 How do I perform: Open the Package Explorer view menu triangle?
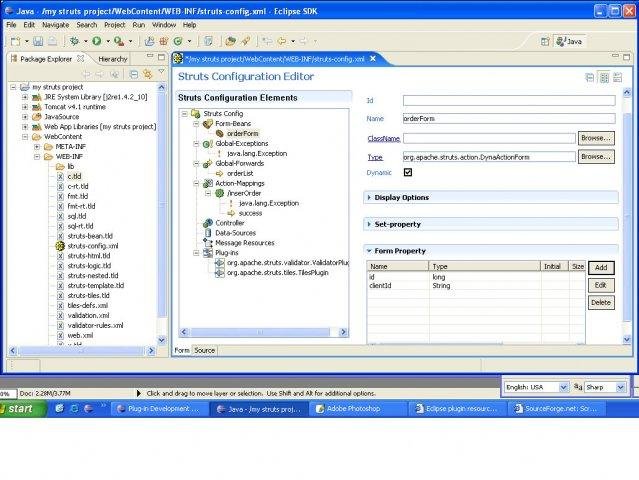tap(161, 72)
